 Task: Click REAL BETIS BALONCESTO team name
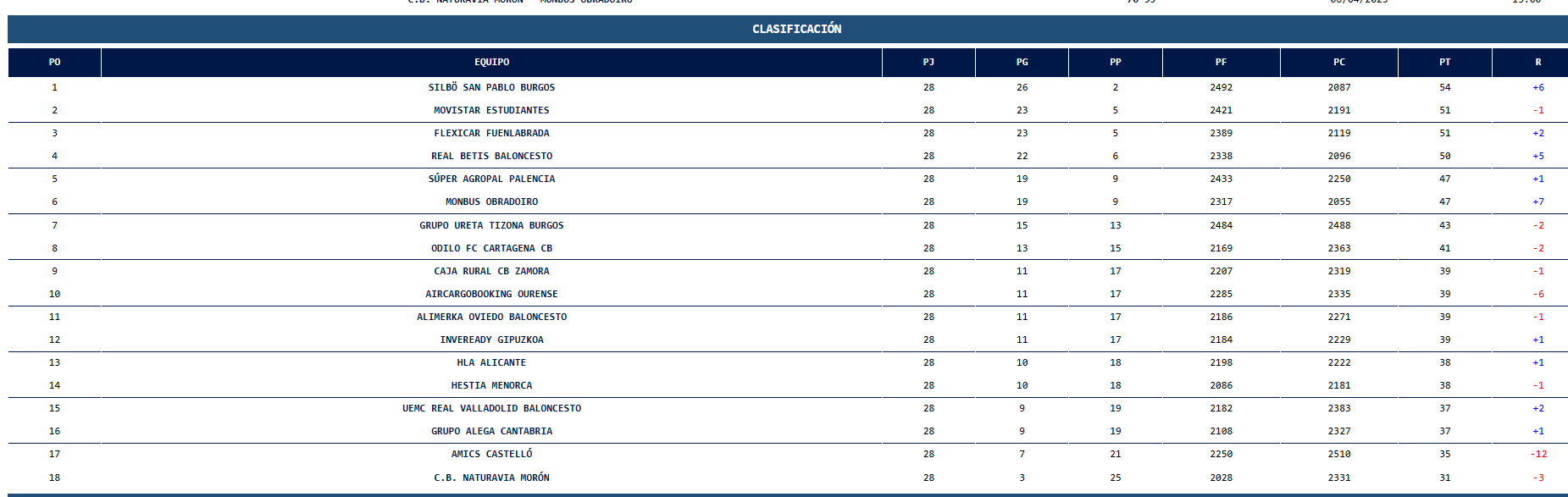pyautogui.click(x=491, y=156)
